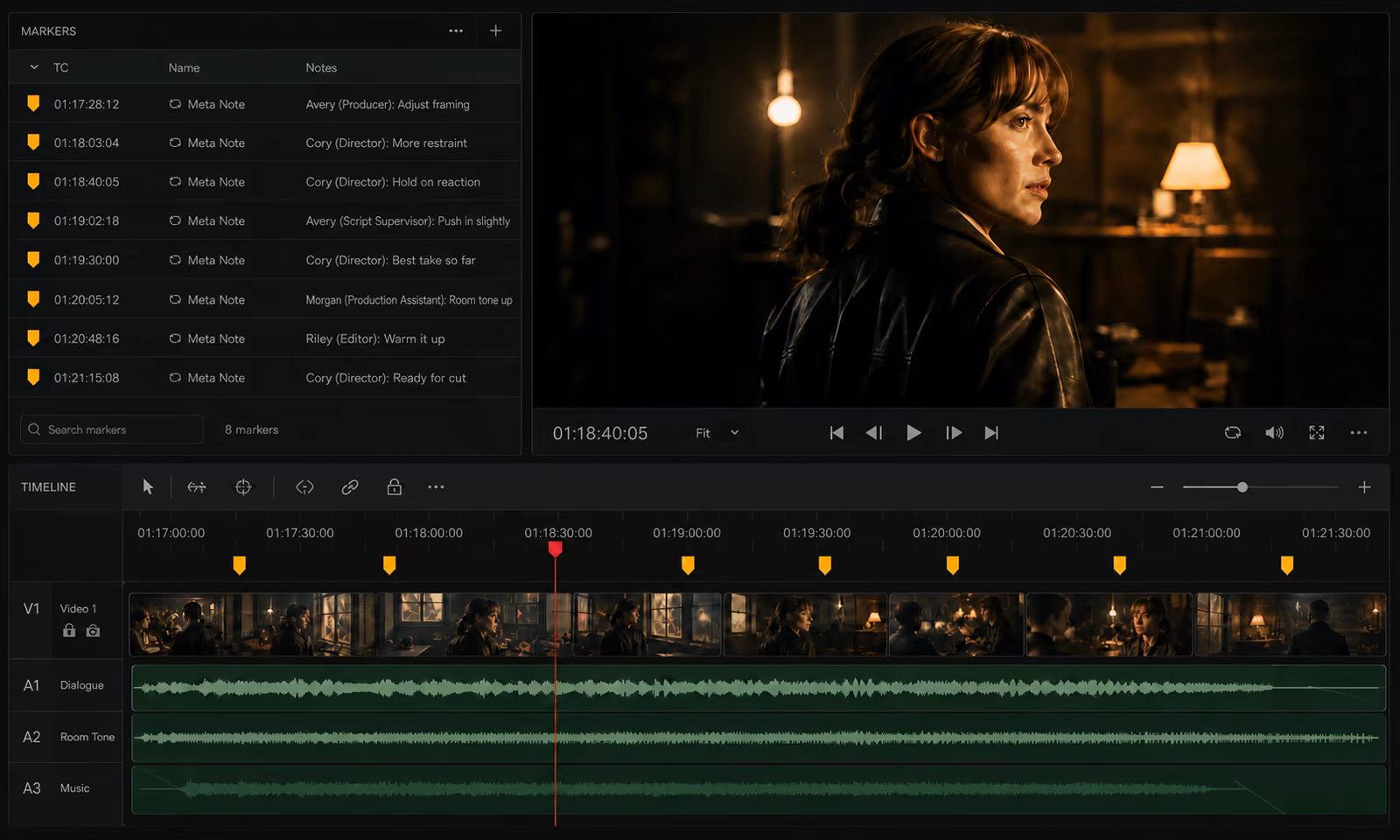Screen dimensions: 1400x840
Task: Click the red playhead on the timeline ruler
Action: click(555, 549)
